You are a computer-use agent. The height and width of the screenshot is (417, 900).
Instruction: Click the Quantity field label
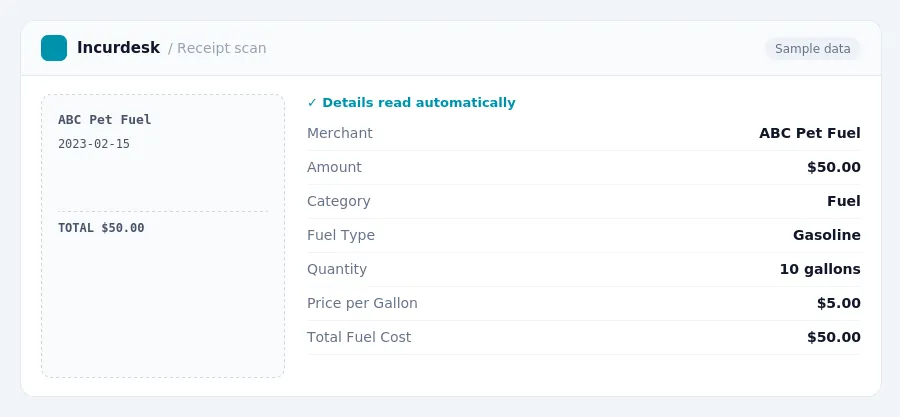[x=337, y=269]
